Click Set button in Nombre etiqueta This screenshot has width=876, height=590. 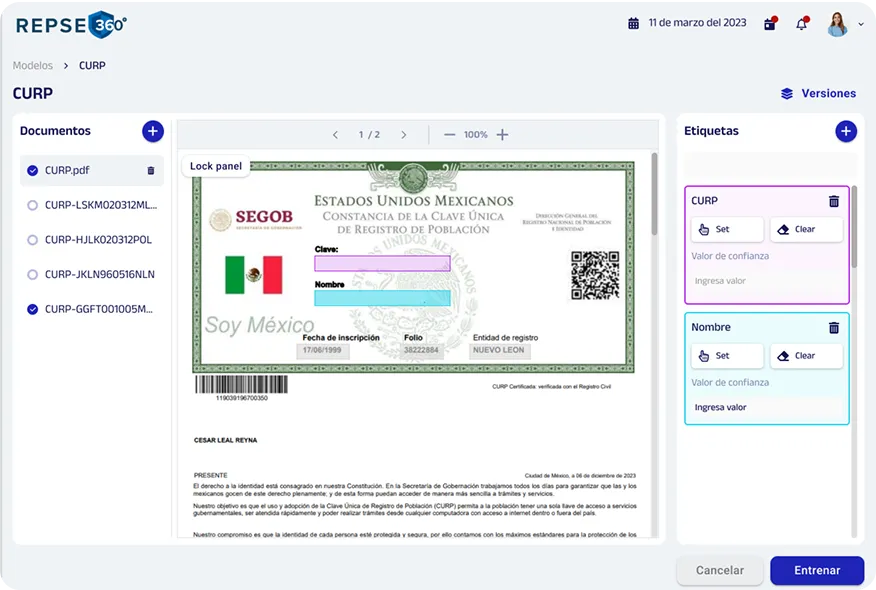point(727,356)
